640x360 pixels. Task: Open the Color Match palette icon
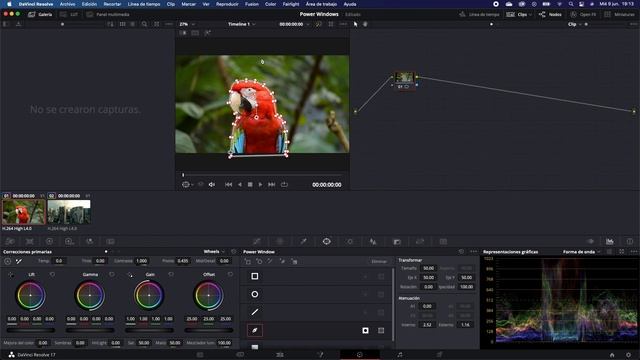30,242
